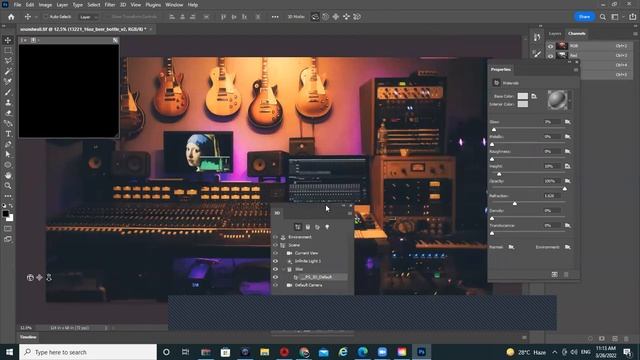Click the Interior Color swatch
The height and width of the screenshot is (360, 640).
click(x=522, y=104)
